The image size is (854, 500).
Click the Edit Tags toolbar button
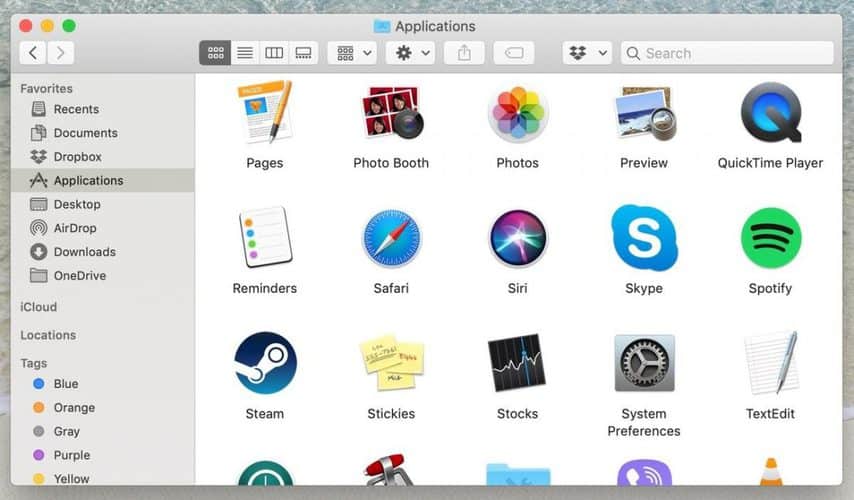[x=514, y=53]
